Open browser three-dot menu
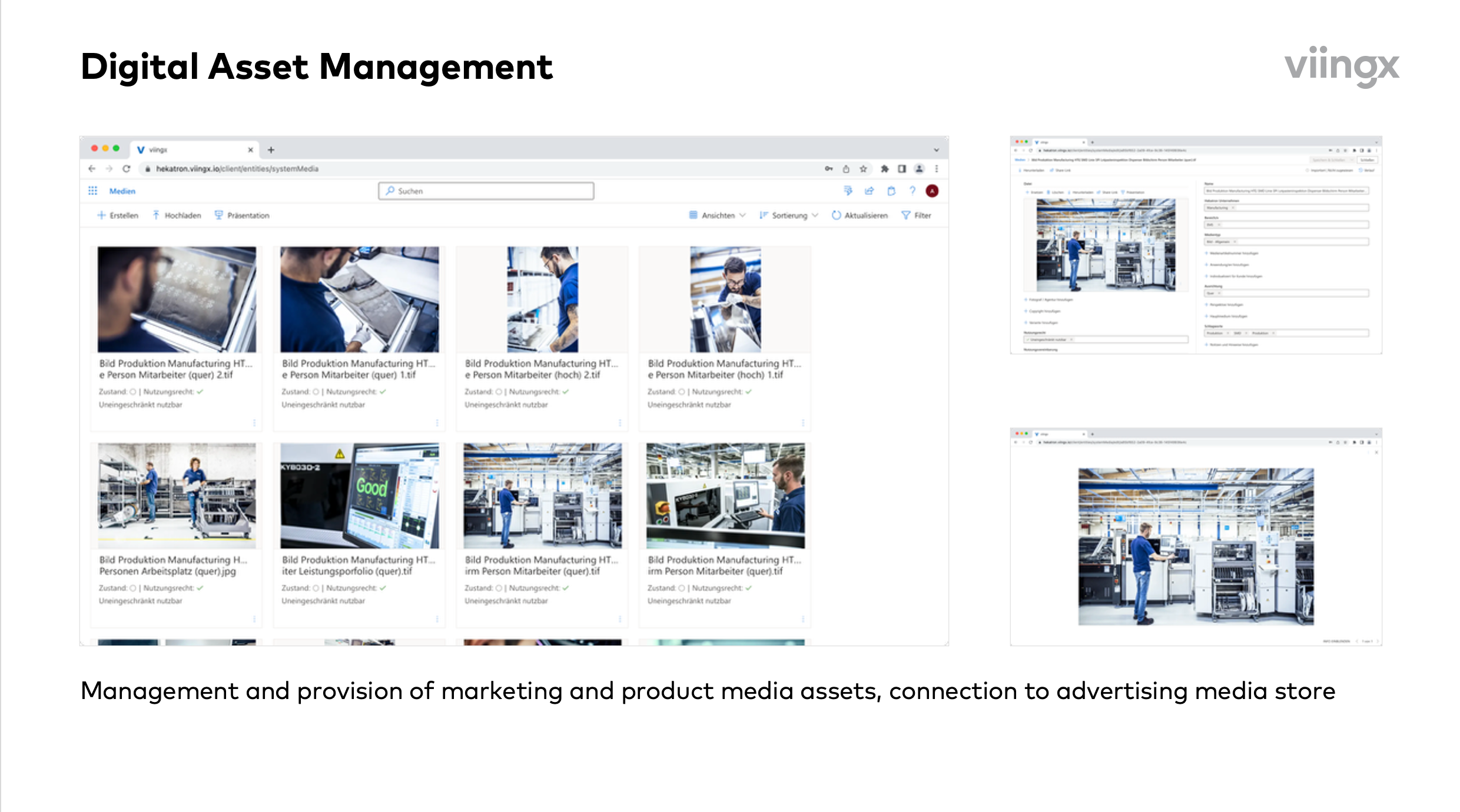 click(x=937, y=169)
